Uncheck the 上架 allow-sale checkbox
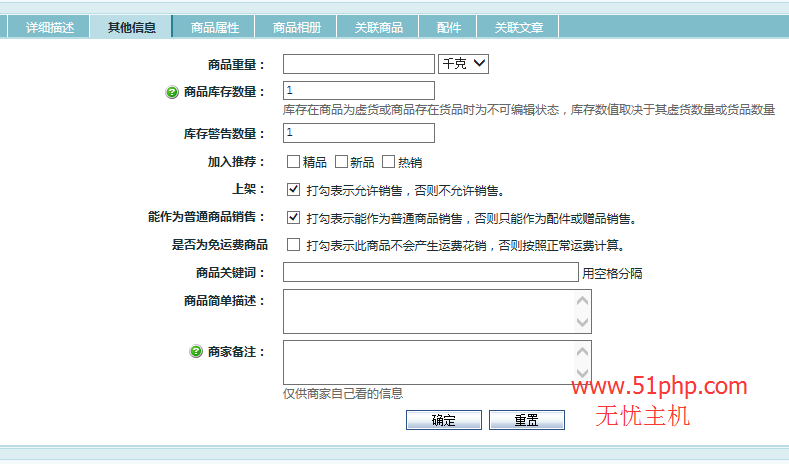This screenshot has height=464, width=789. pos(294,189)
